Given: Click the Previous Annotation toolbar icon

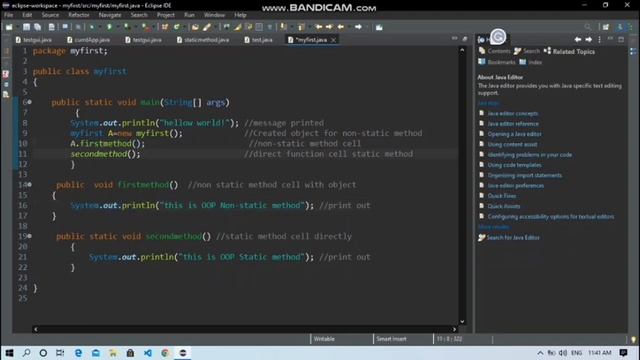Looking at the screenshot, I should click(301, 27).
